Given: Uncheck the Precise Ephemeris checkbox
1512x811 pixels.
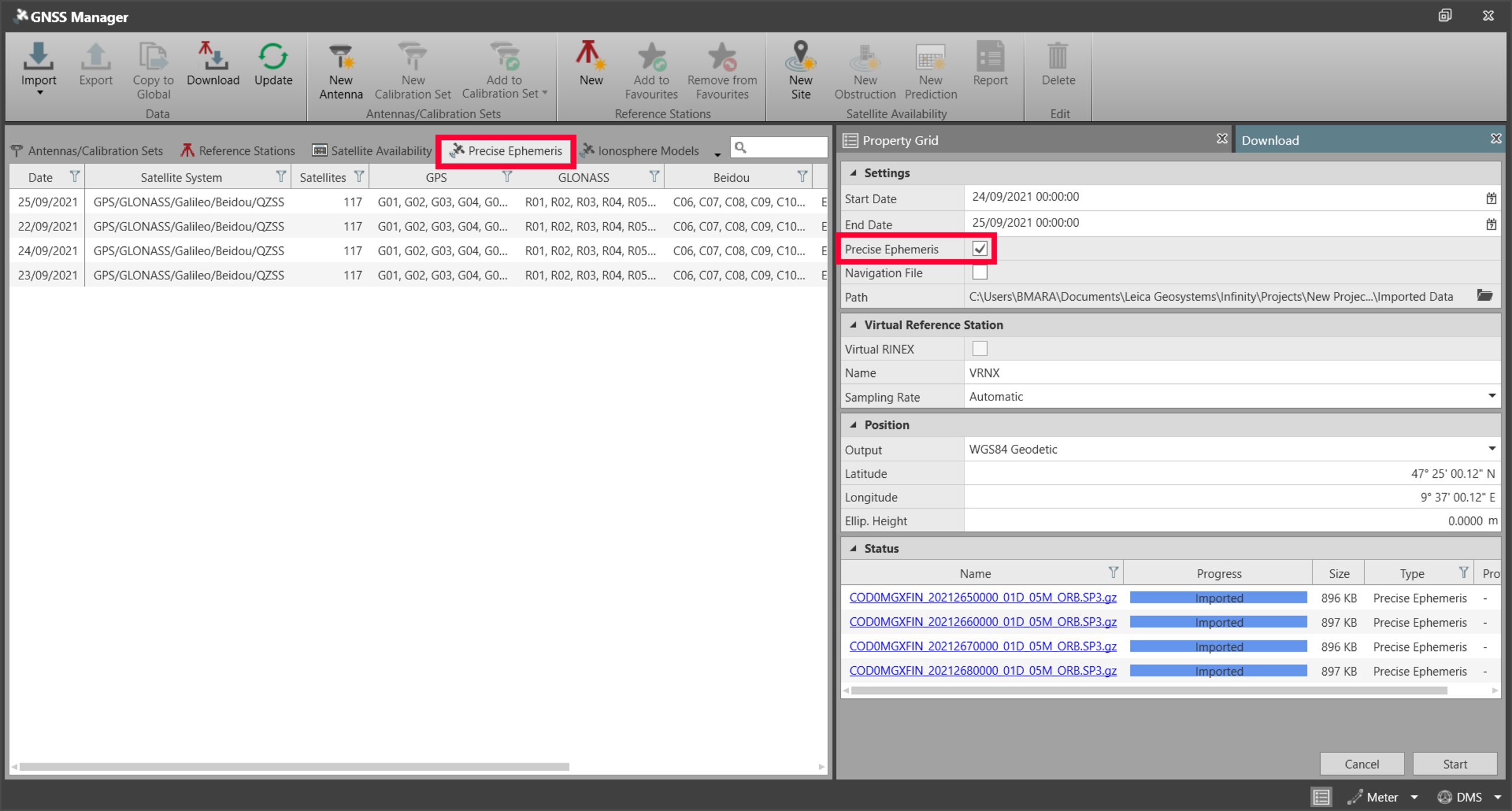Looking at the screenshot, I should [x=980, y=249].
